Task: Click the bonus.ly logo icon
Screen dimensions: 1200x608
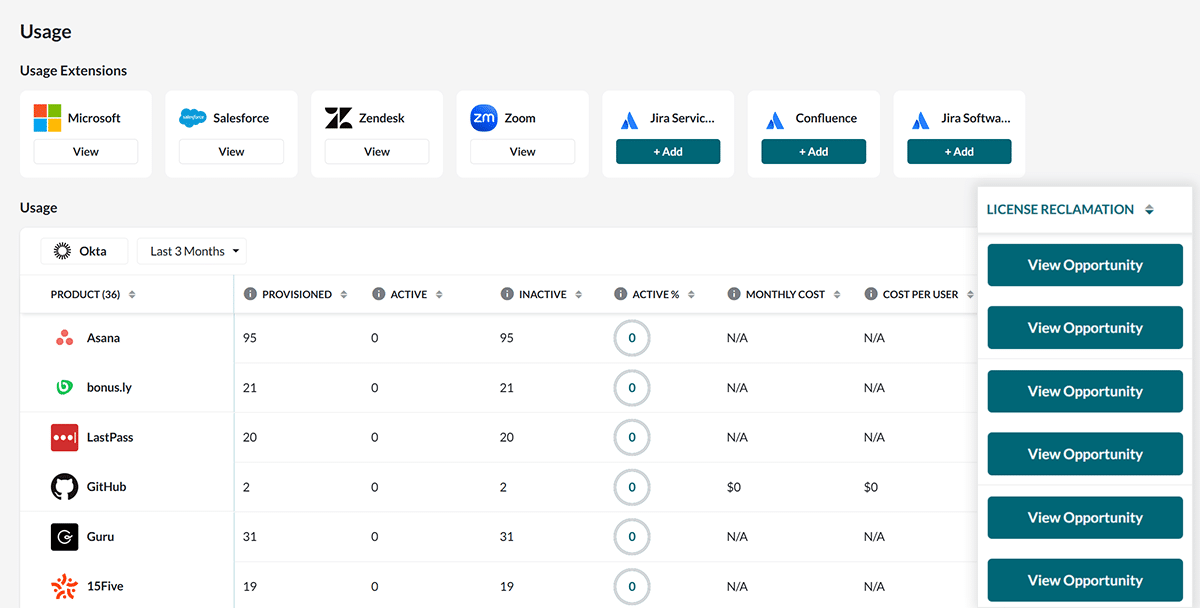Action: 64,387
